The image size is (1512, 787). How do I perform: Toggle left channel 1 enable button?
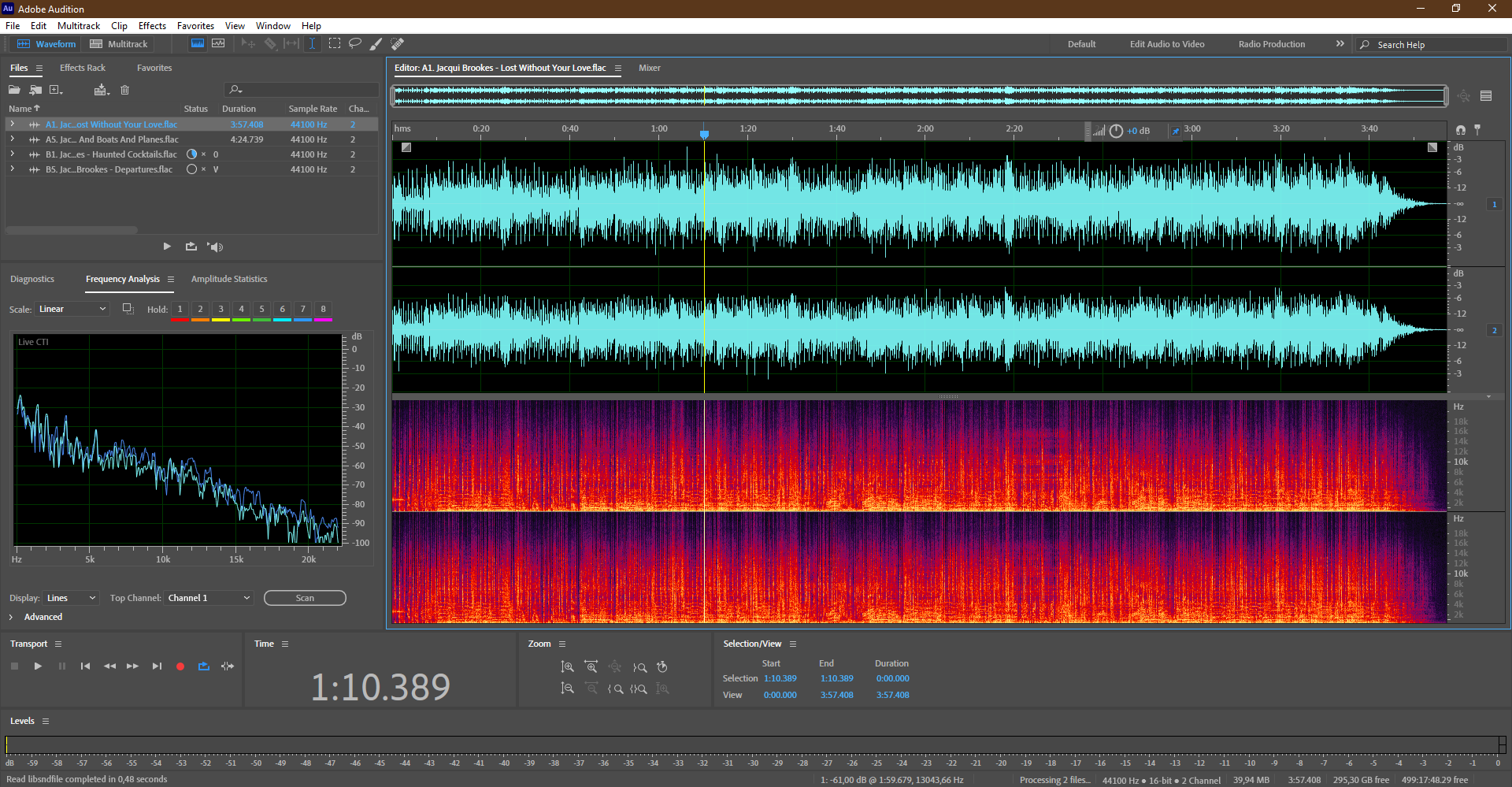(1494, 204)
